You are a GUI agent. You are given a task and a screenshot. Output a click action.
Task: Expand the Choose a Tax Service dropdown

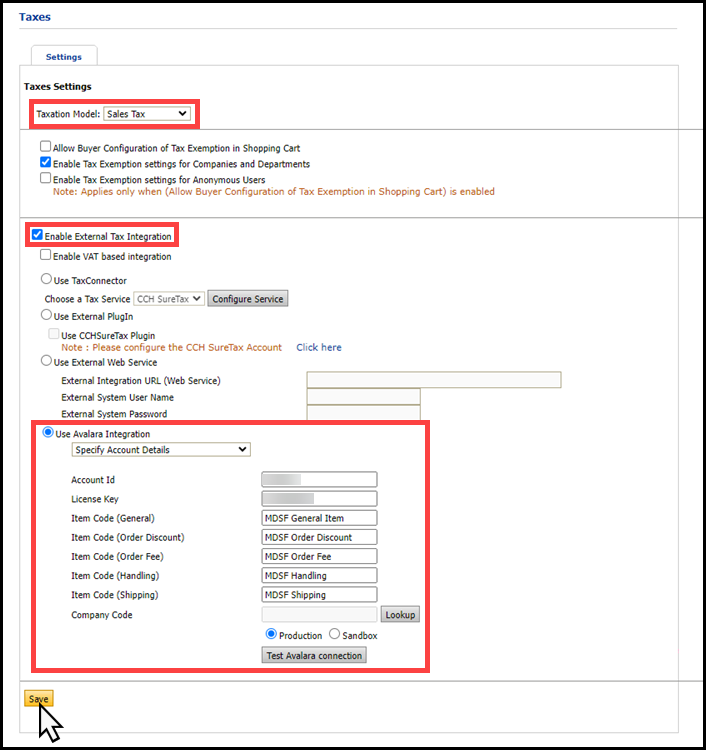(x=169, y=298)
